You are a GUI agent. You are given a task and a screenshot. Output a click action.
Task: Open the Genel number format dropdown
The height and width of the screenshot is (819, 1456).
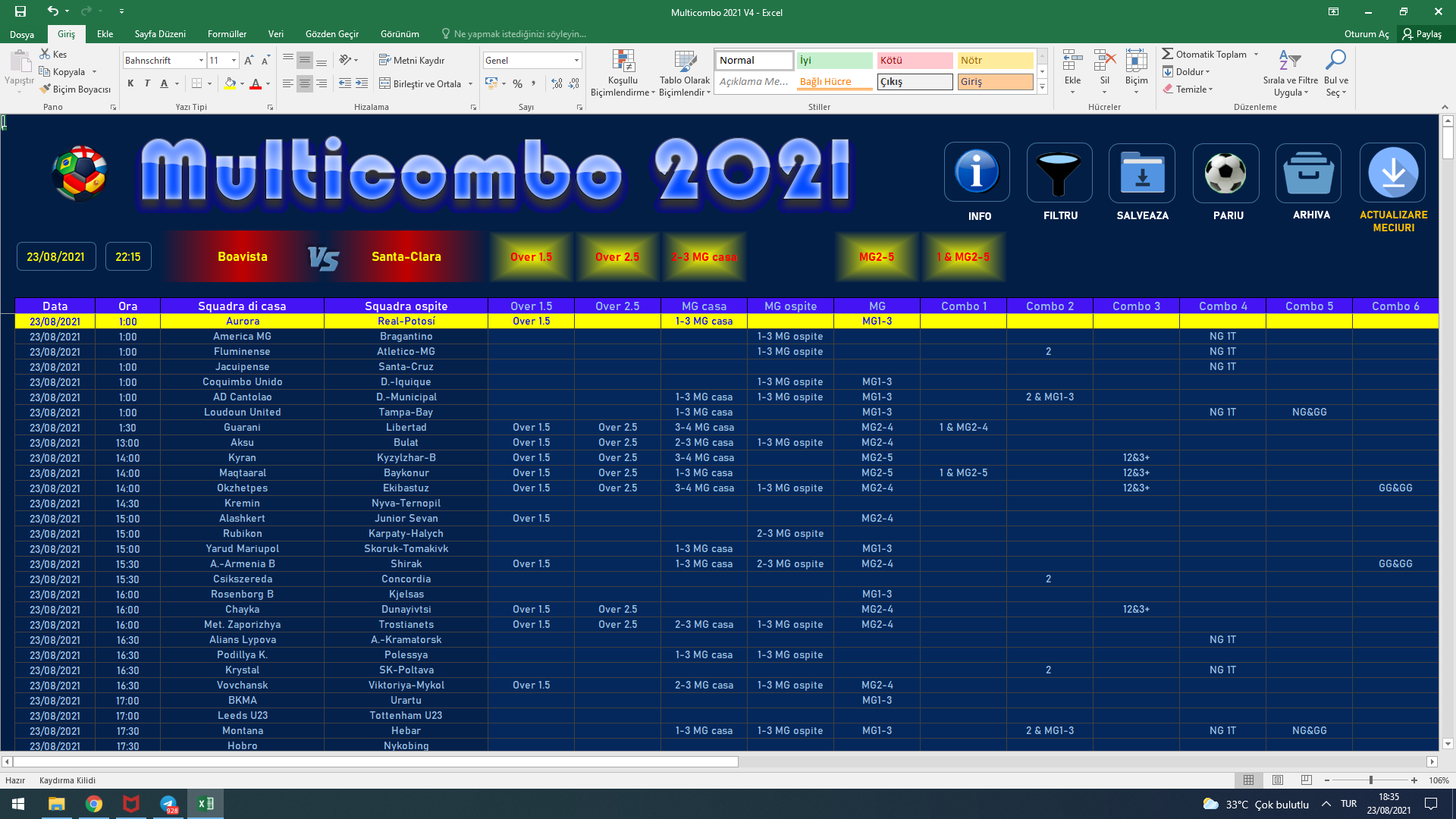[x=576, y=60]
